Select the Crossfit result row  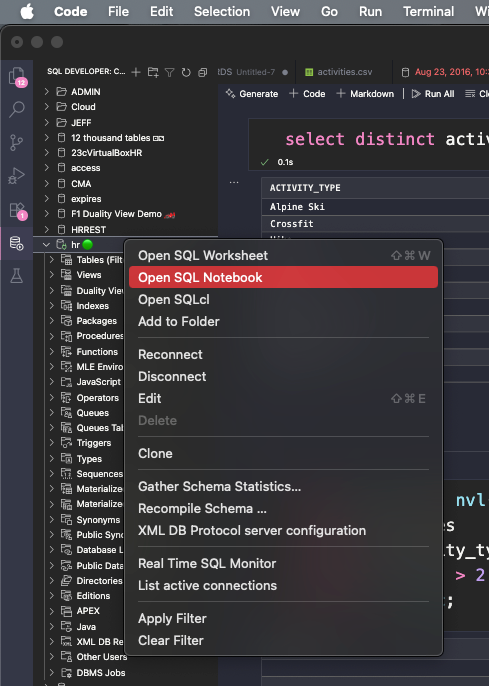pyautogui.click(x=375, y=224)
